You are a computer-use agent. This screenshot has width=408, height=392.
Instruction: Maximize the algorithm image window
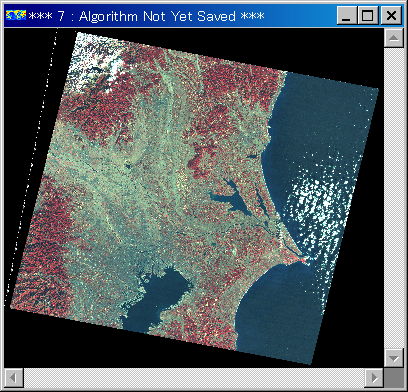(368, 16)
